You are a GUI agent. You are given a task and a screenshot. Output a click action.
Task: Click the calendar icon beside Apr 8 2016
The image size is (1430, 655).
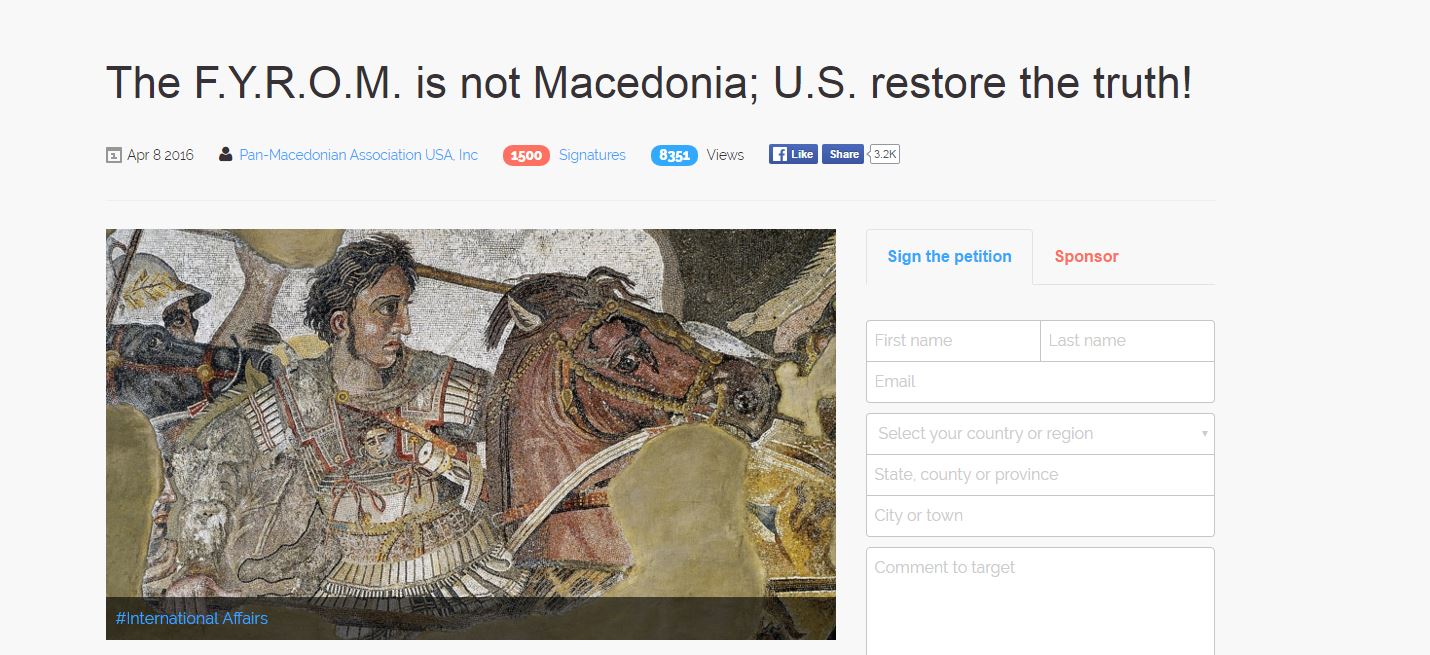[x=114, y=155]
